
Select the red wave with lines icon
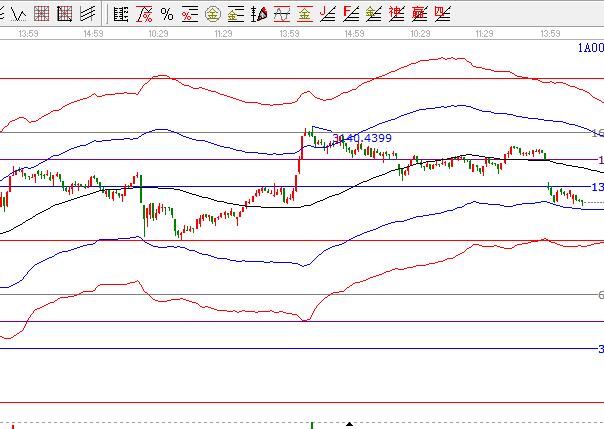tap(282, 14)
